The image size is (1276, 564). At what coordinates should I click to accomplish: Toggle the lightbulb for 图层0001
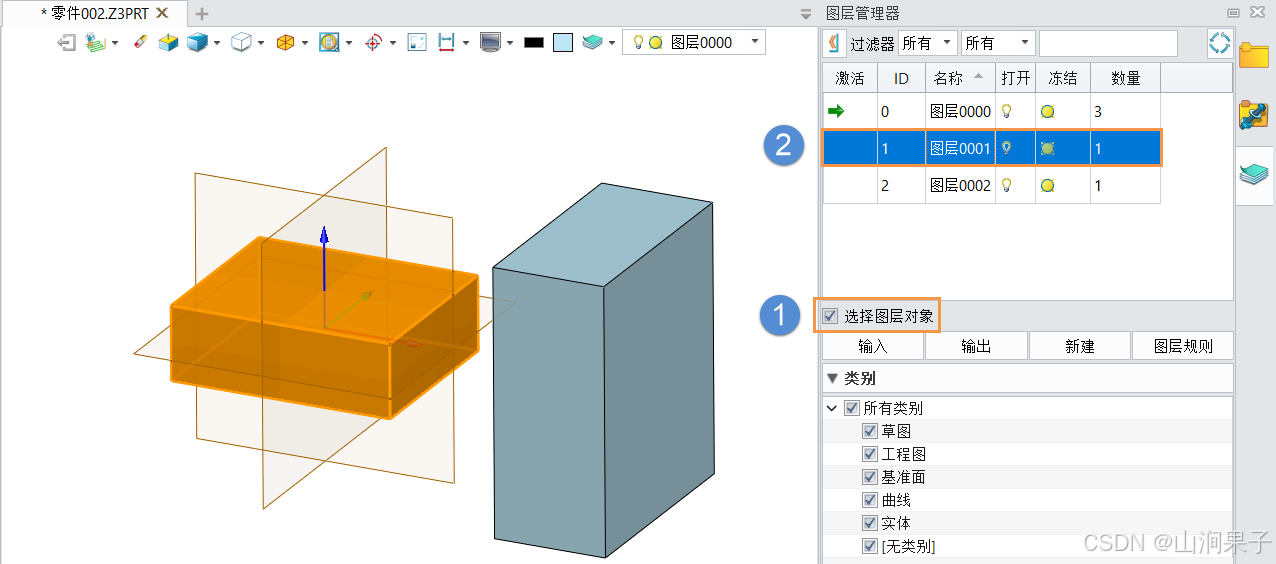click(x=1008, y=148)
